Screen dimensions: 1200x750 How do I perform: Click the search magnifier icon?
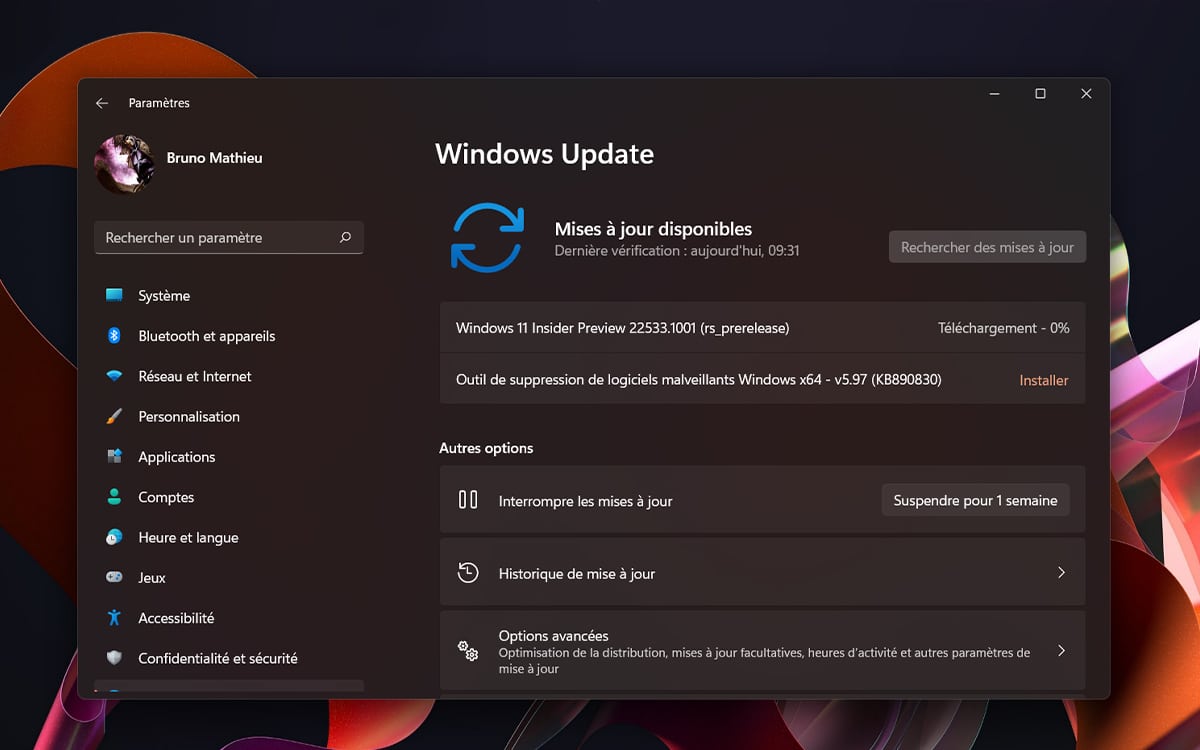click(345, 238)
